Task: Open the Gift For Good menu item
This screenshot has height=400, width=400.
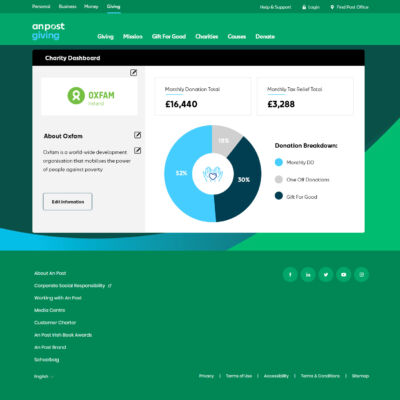Action: (x=169, y=37)
